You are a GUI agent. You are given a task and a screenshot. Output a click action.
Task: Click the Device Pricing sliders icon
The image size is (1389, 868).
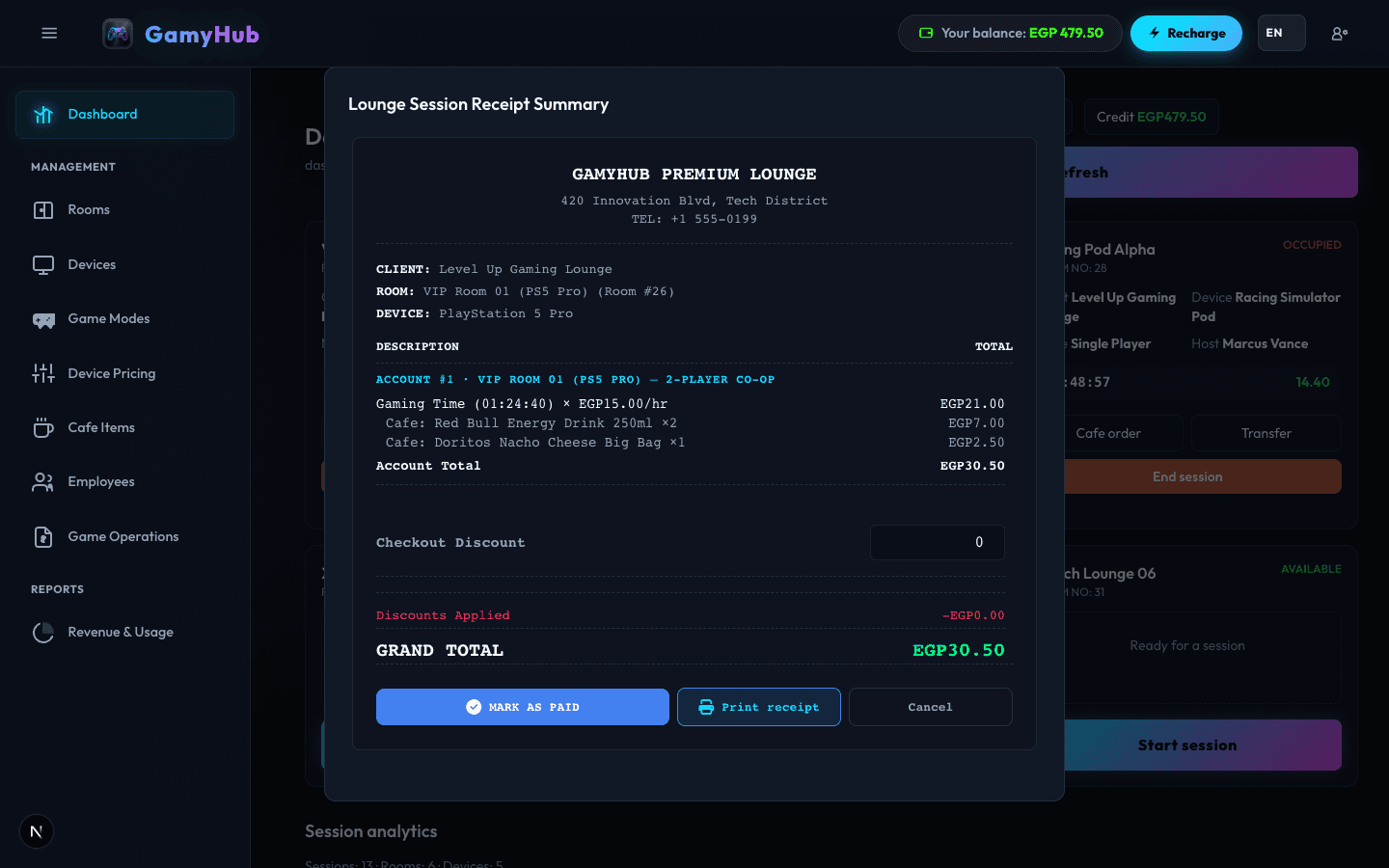tap(43, 373)
